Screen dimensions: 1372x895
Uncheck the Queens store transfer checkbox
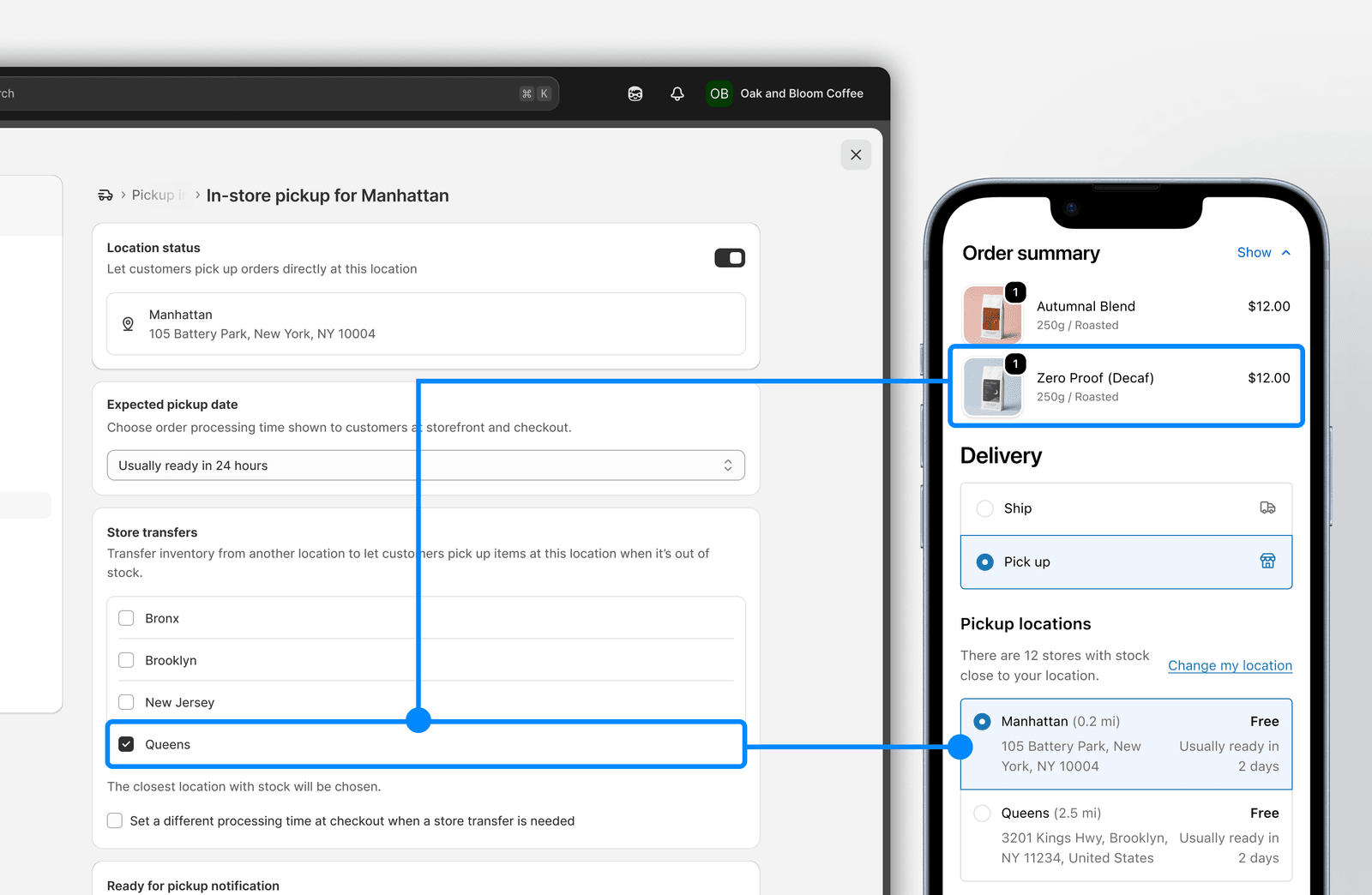pyautogui.click(x=126, y=744)
